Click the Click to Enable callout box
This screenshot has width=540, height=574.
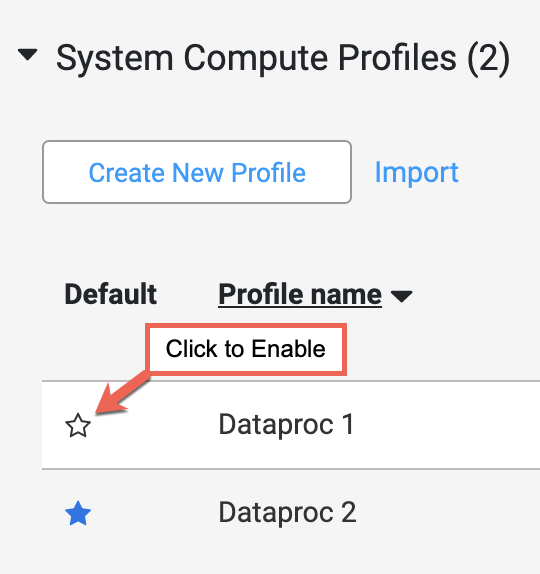pyautogui.click(x=246, y=349)
